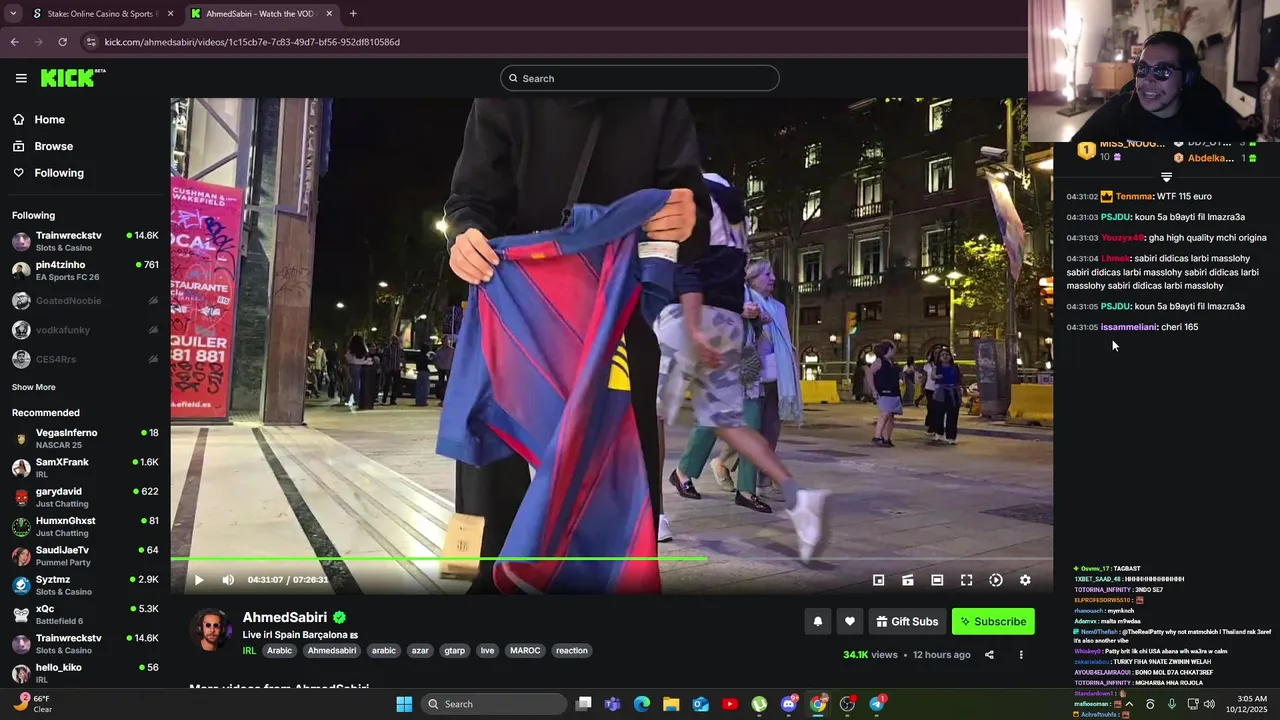Open the playback speed control
1280x720 pixels.
tap(996, 580)
